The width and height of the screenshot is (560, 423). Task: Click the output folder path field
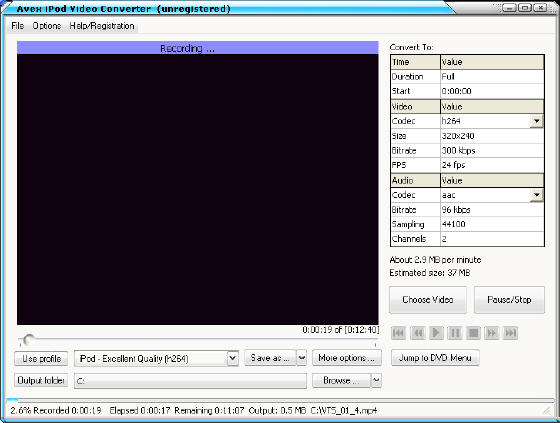(190, 381)
